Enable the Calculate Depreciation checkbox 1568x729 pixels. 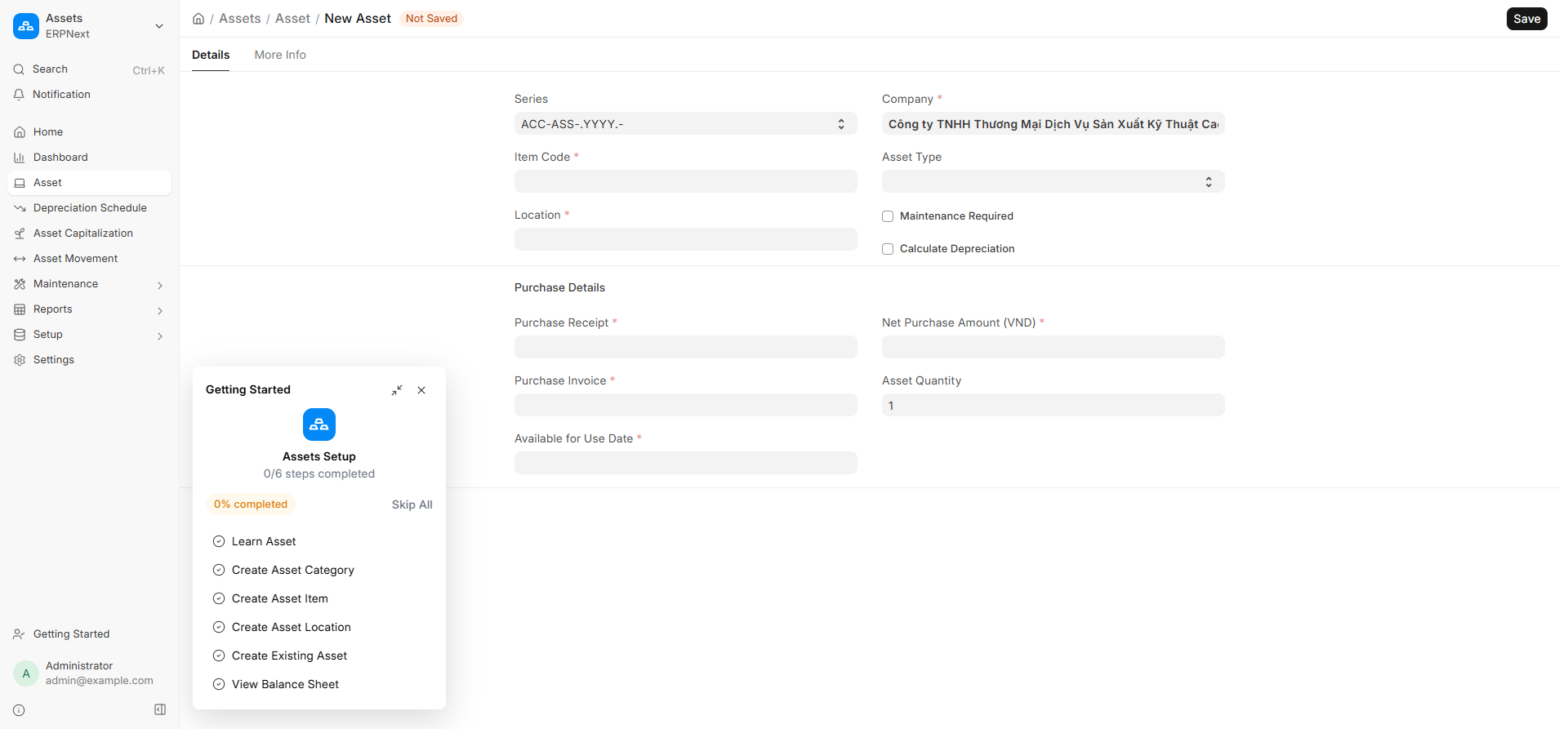pos(888,249)
